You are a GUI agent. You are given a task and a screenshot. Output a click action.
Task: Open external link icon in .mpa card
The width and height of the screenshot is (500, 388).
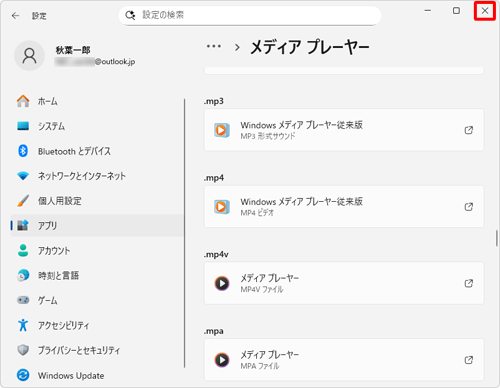click(x=469, y=360)
